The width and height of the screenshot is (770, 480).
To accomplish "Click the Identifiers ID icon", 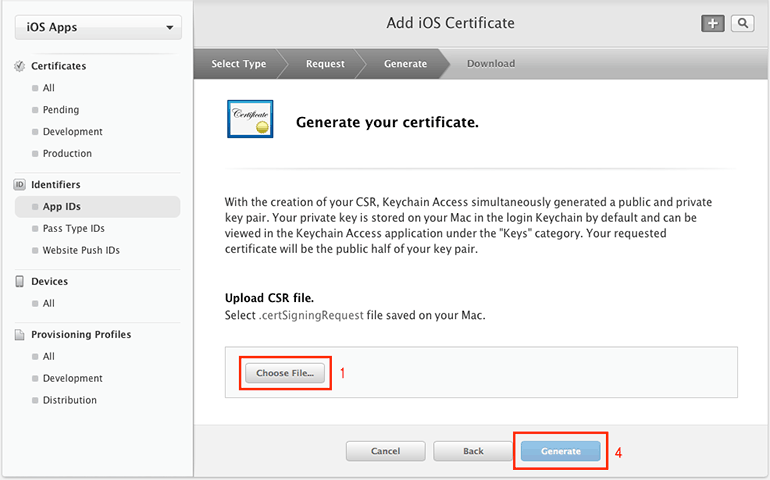I will click(x=19, y=185).
